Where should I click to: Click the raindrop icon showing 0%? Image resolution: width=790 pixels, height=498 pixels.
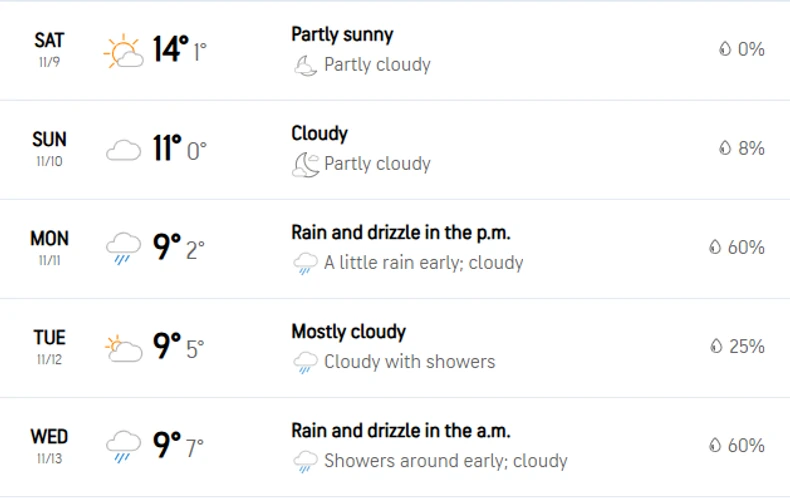tap(724, 49)
